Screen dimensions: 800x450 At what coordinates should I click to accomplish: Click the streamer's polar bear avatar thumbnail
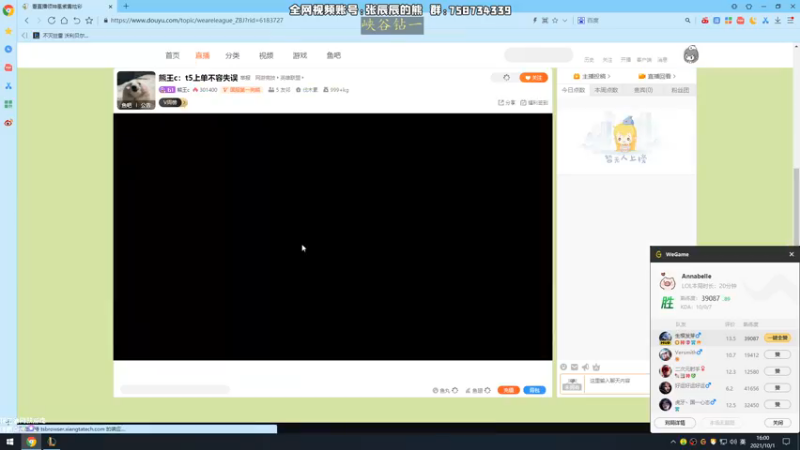[136, 90]
